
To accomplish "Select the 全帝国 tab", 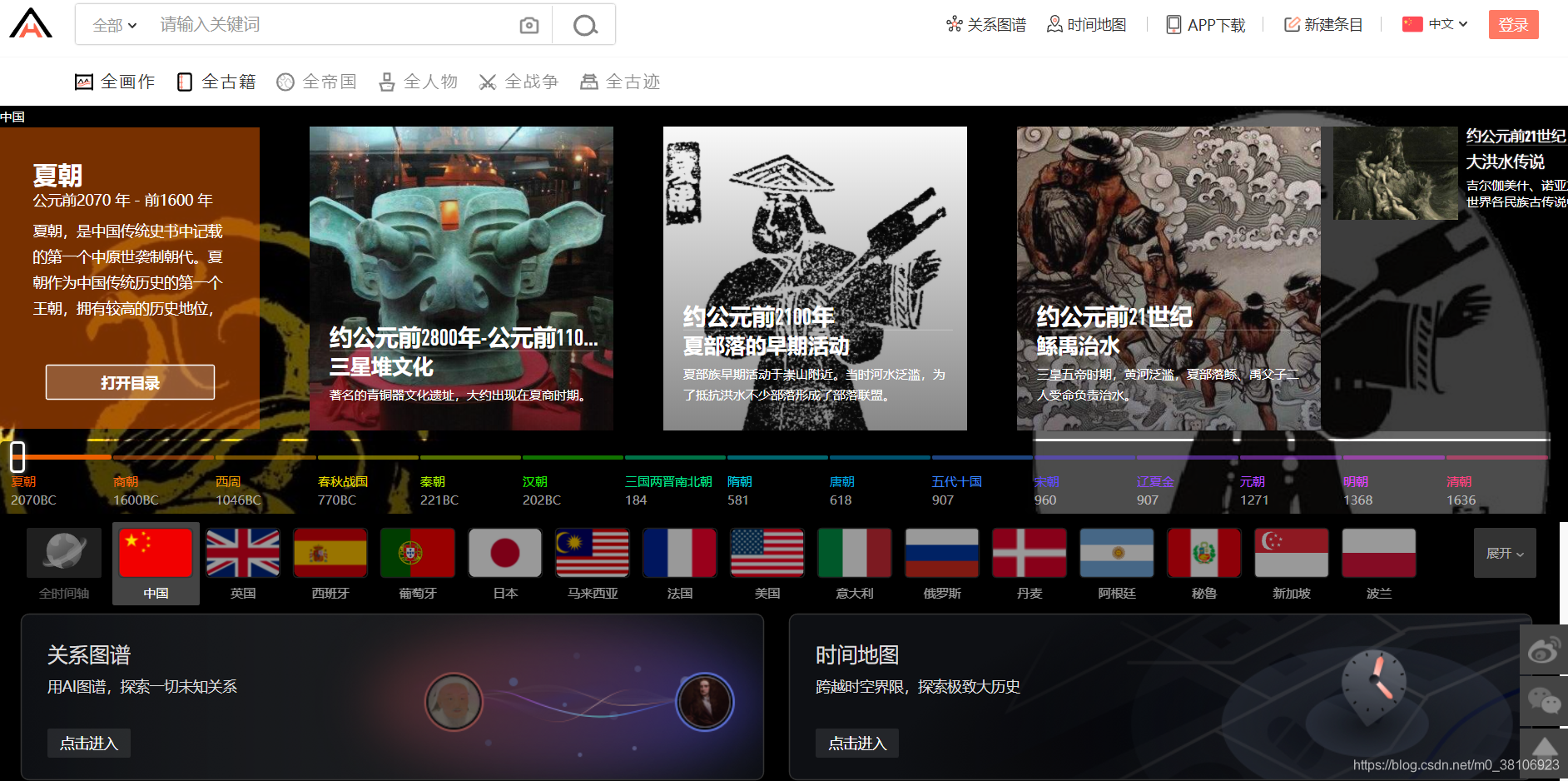I will coord(317,82).
